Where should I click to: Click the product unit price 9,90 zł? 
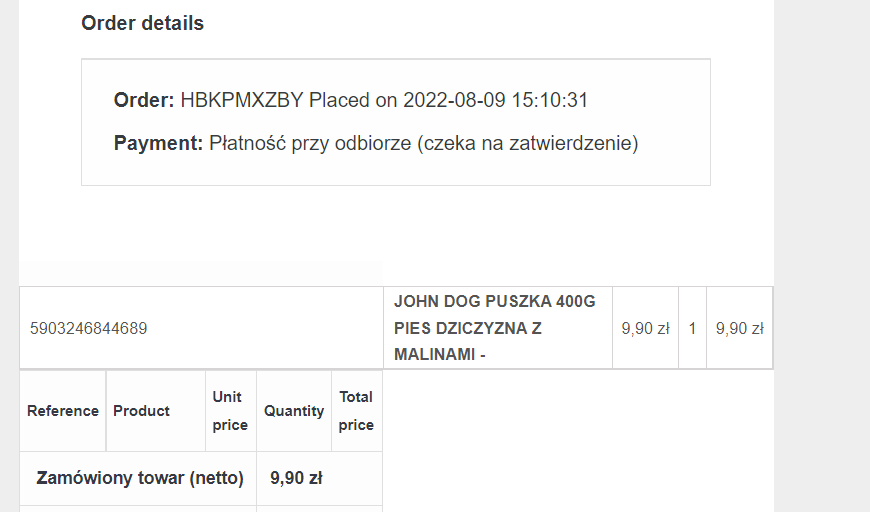click(645, 328)
